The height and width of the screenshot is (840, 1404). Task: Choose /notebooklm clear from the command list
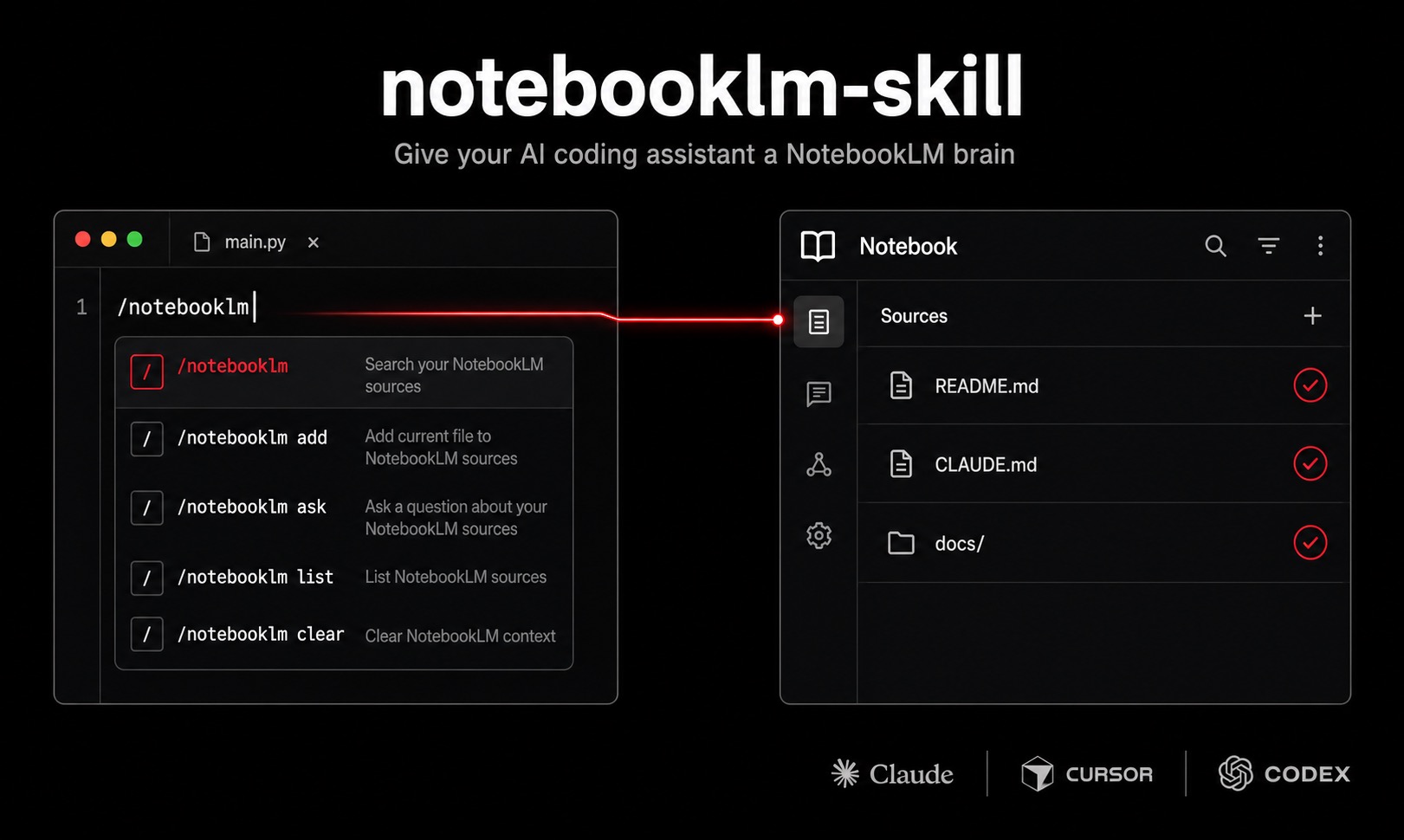(260, 634)
